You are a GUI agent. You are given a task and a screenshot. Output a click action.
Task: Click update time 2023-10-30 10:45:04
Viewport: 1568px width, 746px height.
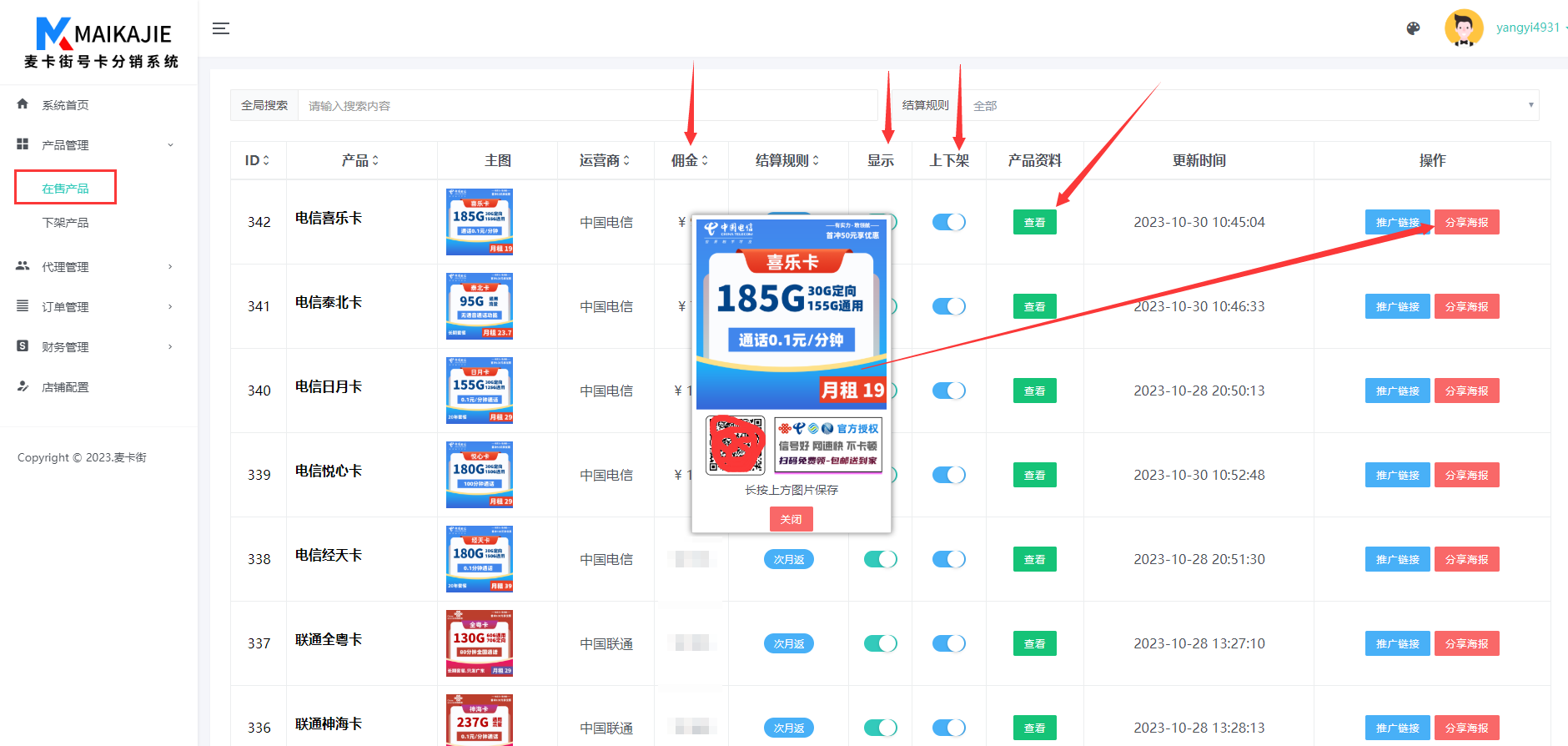tap(1199, 222)
